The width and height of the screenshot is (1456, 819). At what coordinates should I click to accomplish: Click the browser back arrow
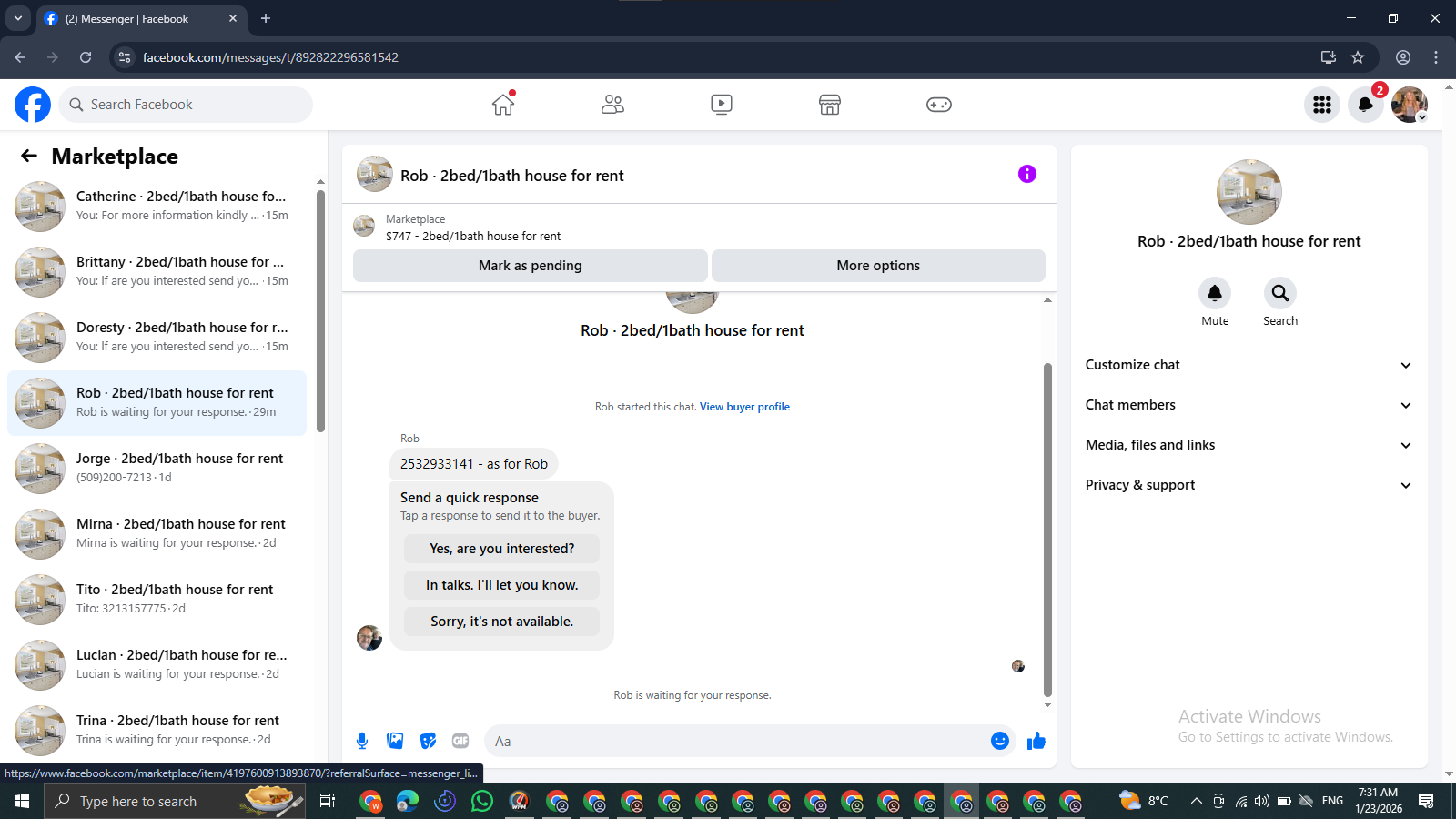(20, 57)
